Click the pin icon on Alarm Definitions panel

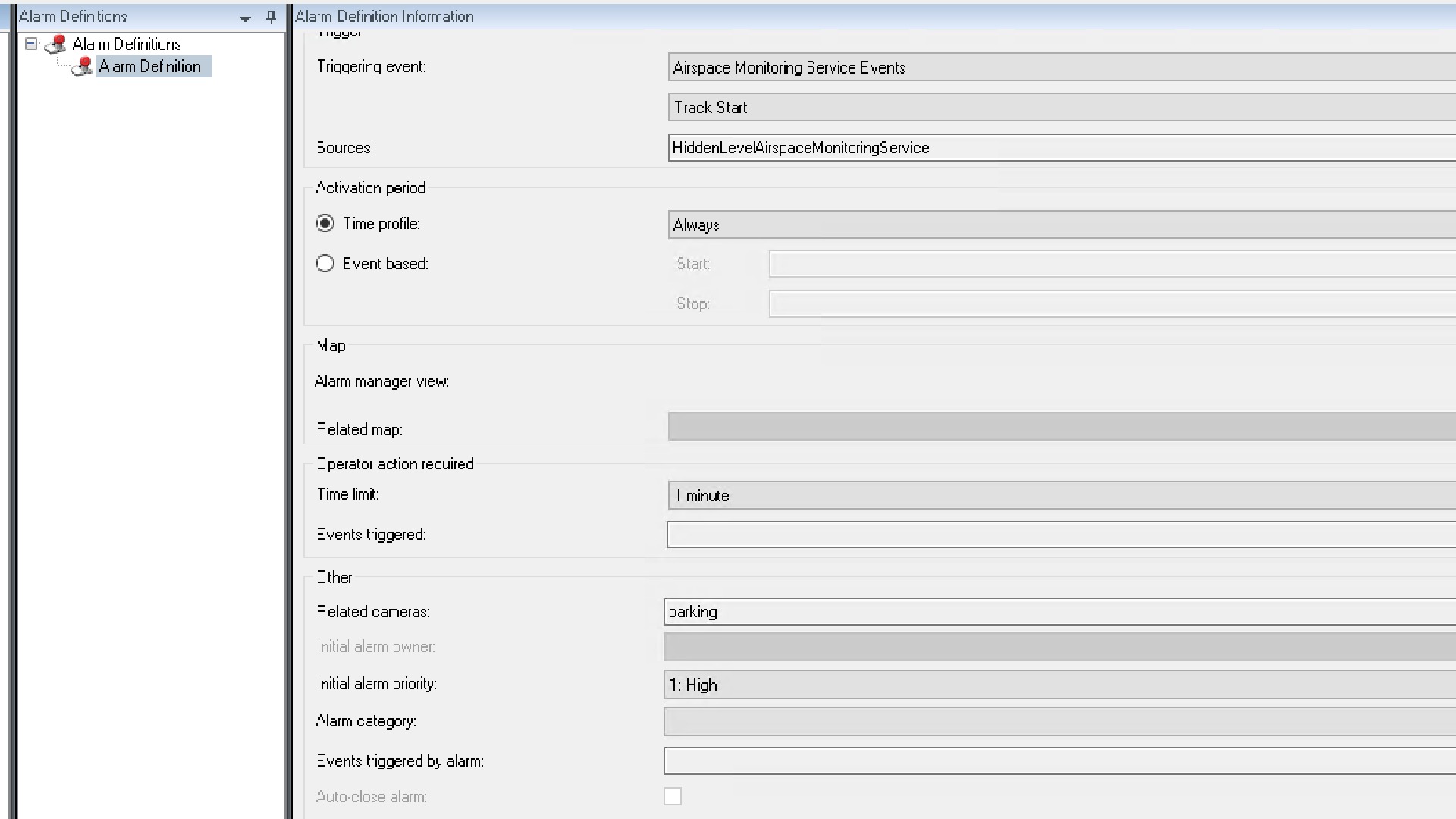pos(271,17)
